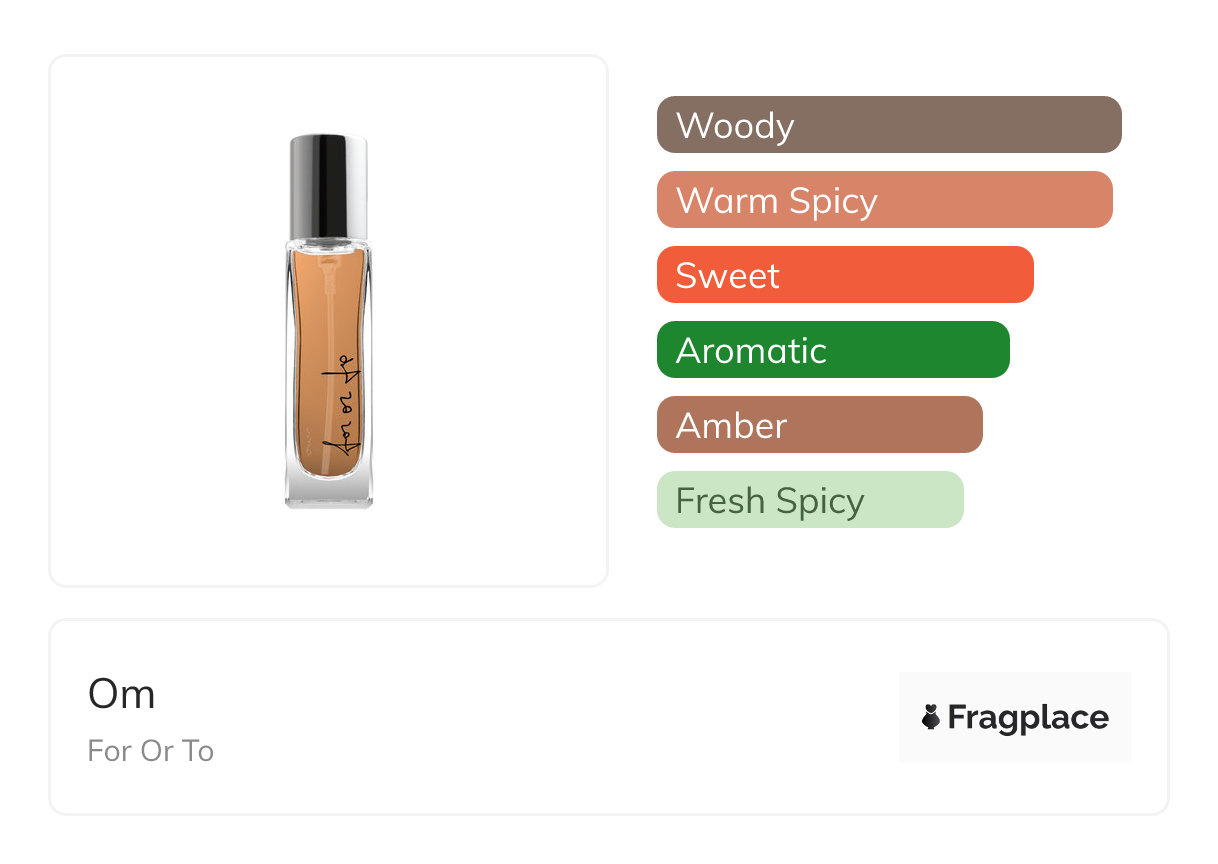This screenshot has width=1218, height=864.
Task: Click the Fragplace perfume bottle logo icon
Action: [x=931, y=717]
